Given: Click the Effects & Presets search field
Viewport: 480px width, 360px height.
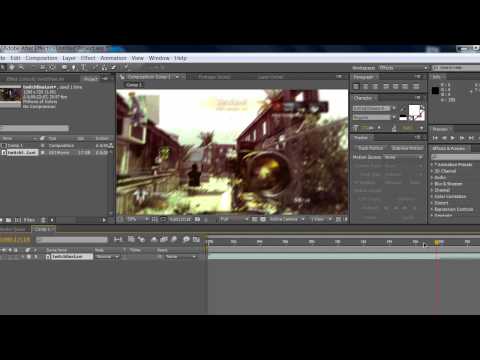Looking at the screenshot, I should click(x=455, y=157).
